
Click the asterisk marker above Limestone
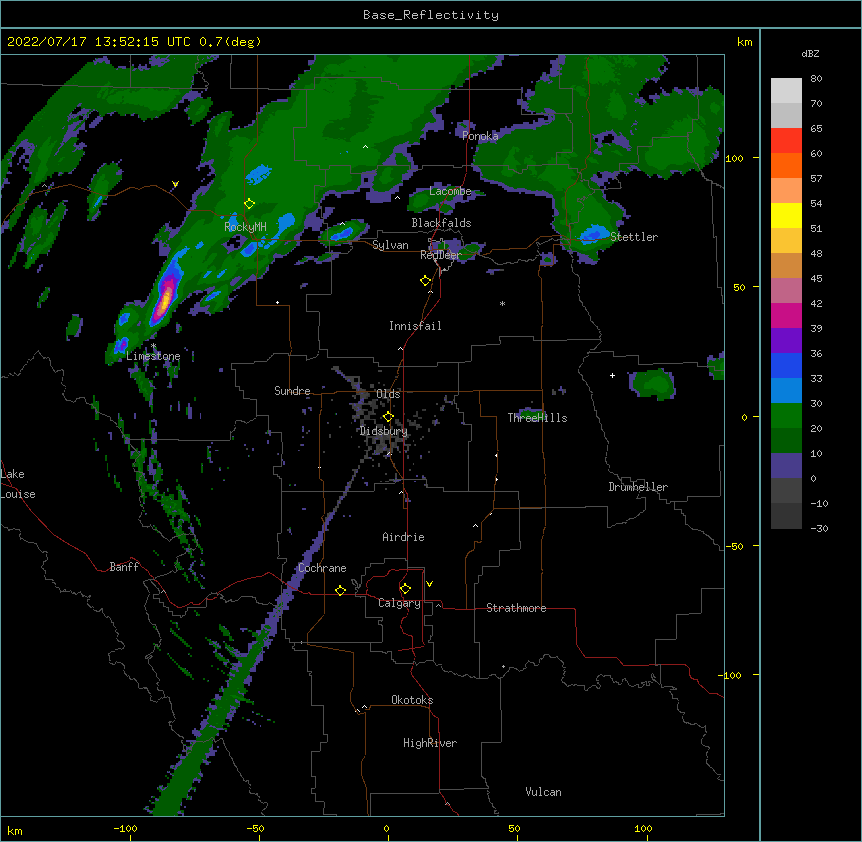click(x=154, y=346)
